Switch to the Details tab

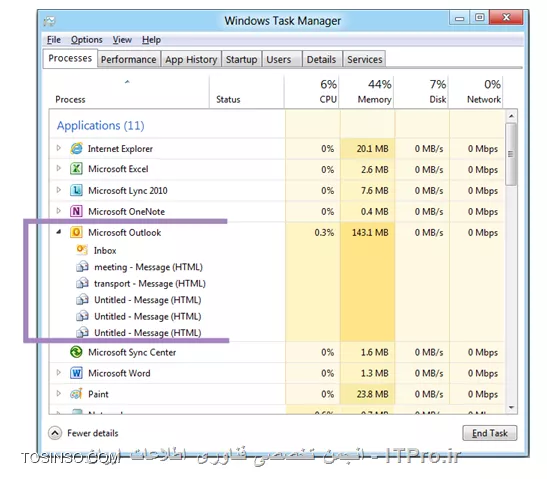click(x=321, y=59)
